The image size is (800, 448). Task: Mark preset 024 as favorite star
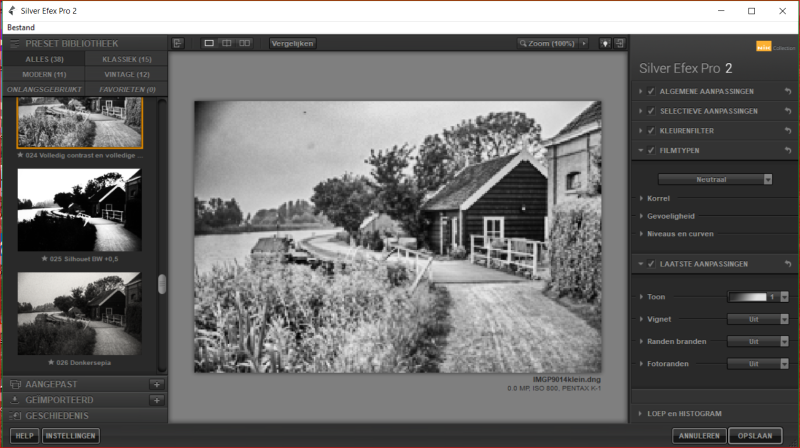click(x=20, y=155)
